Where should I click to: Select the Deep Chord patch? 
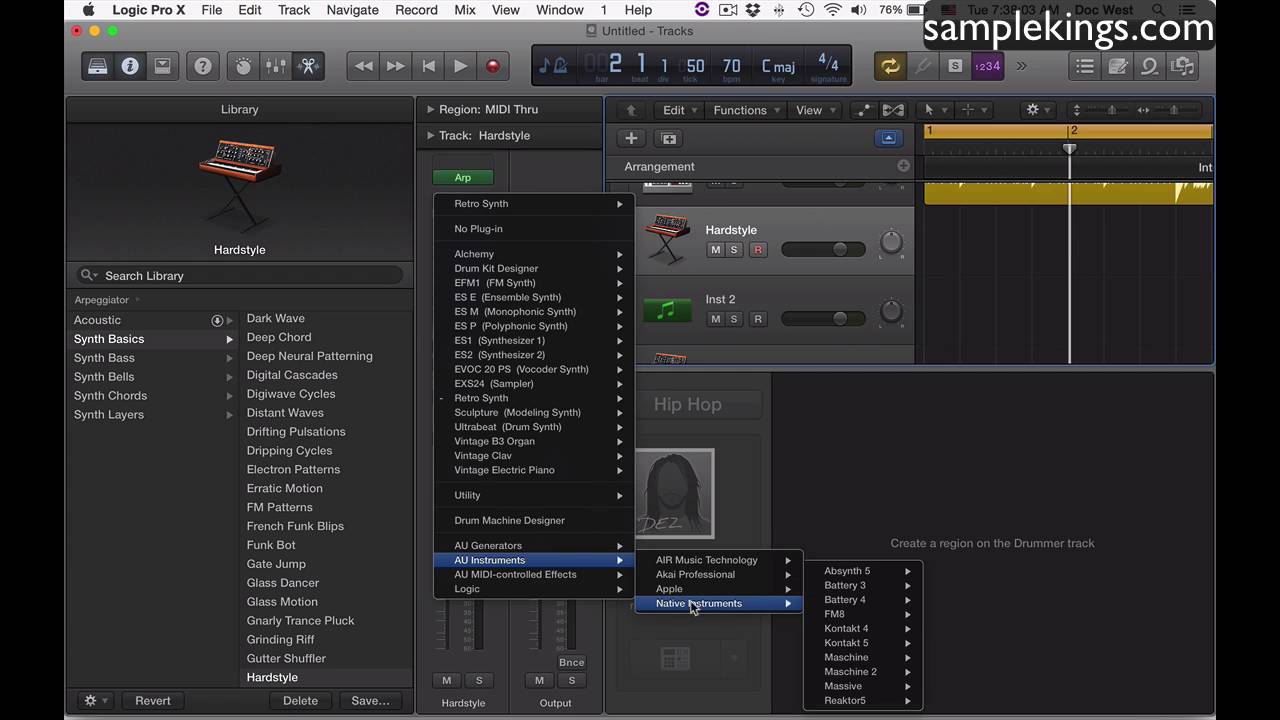[x=279, y=337]
